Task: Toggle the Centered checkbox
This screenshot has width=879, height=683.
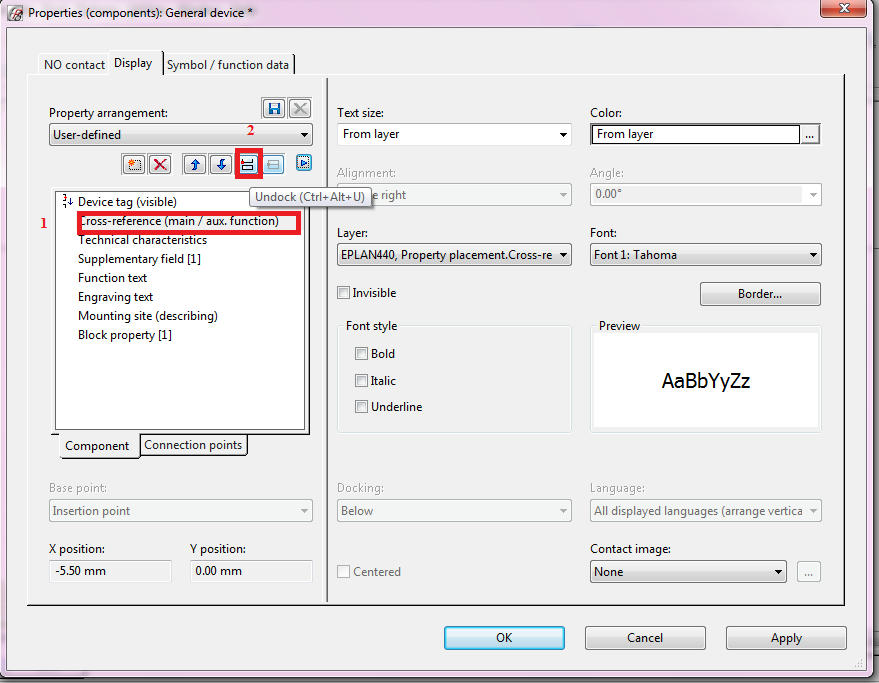Action: [343, 571]
